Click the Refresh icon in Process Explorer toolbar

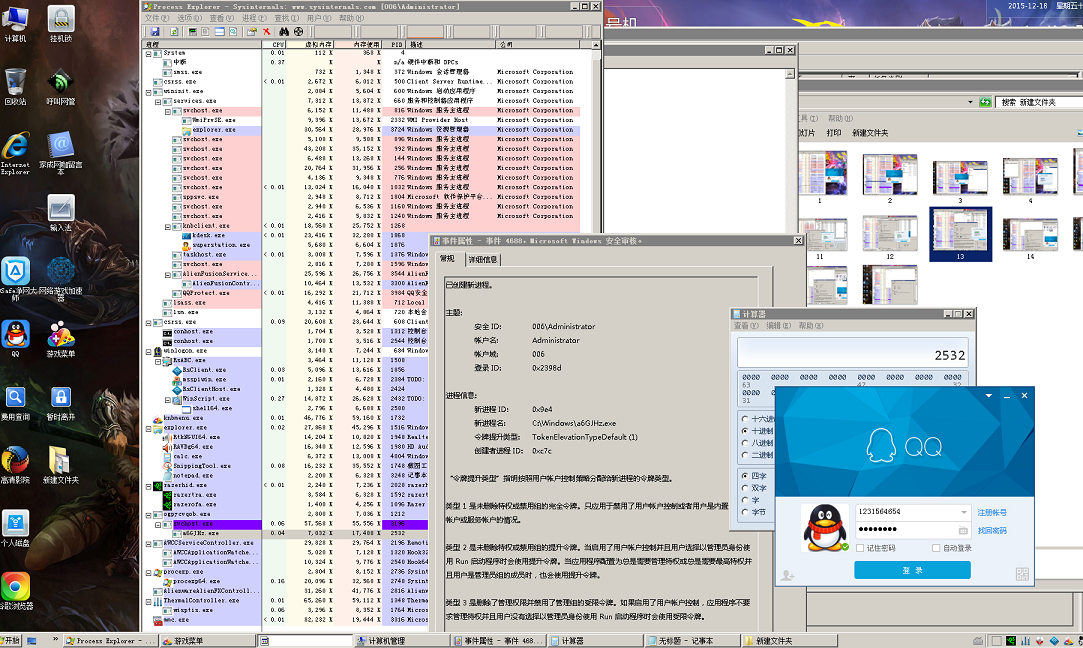click(174, 32)
